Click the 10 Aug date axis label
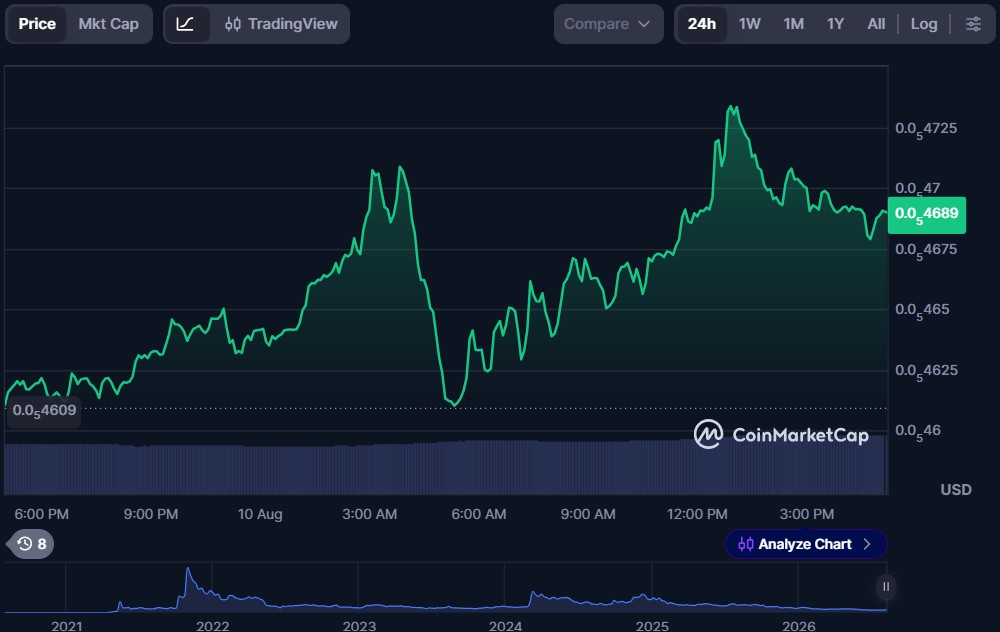This screenshot has width=1000, height=632. pos(260,514)
